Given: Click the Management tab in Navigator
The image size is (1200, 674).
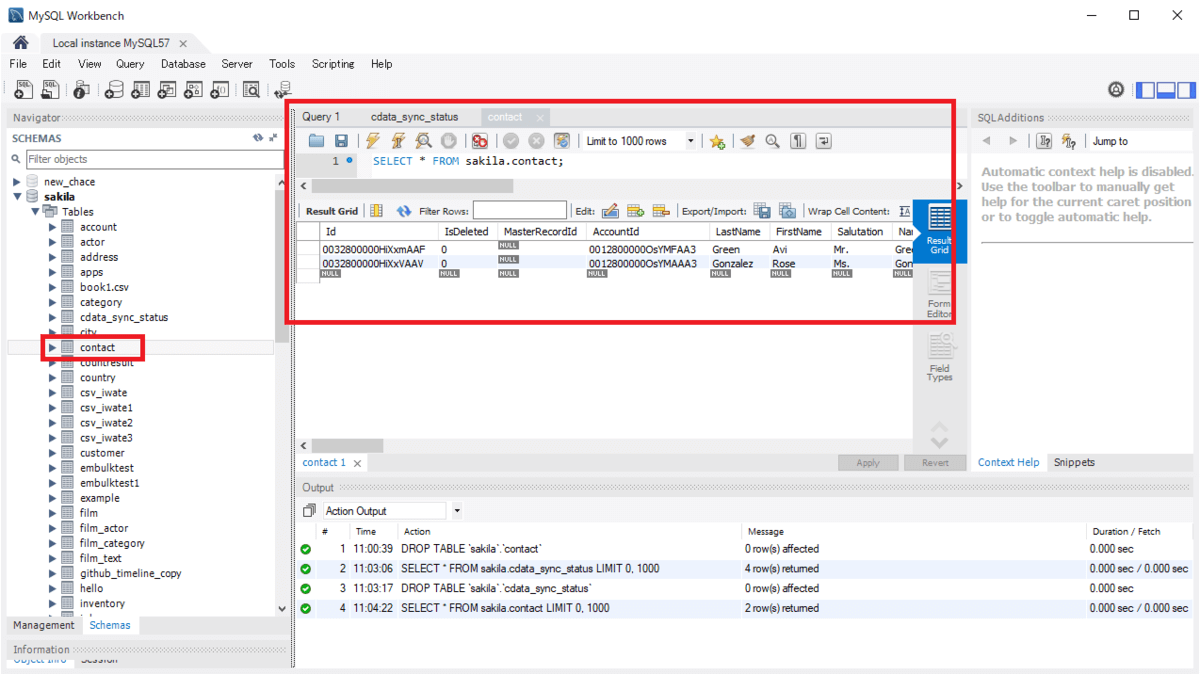Looking at the screenshot, I should 43,625.
